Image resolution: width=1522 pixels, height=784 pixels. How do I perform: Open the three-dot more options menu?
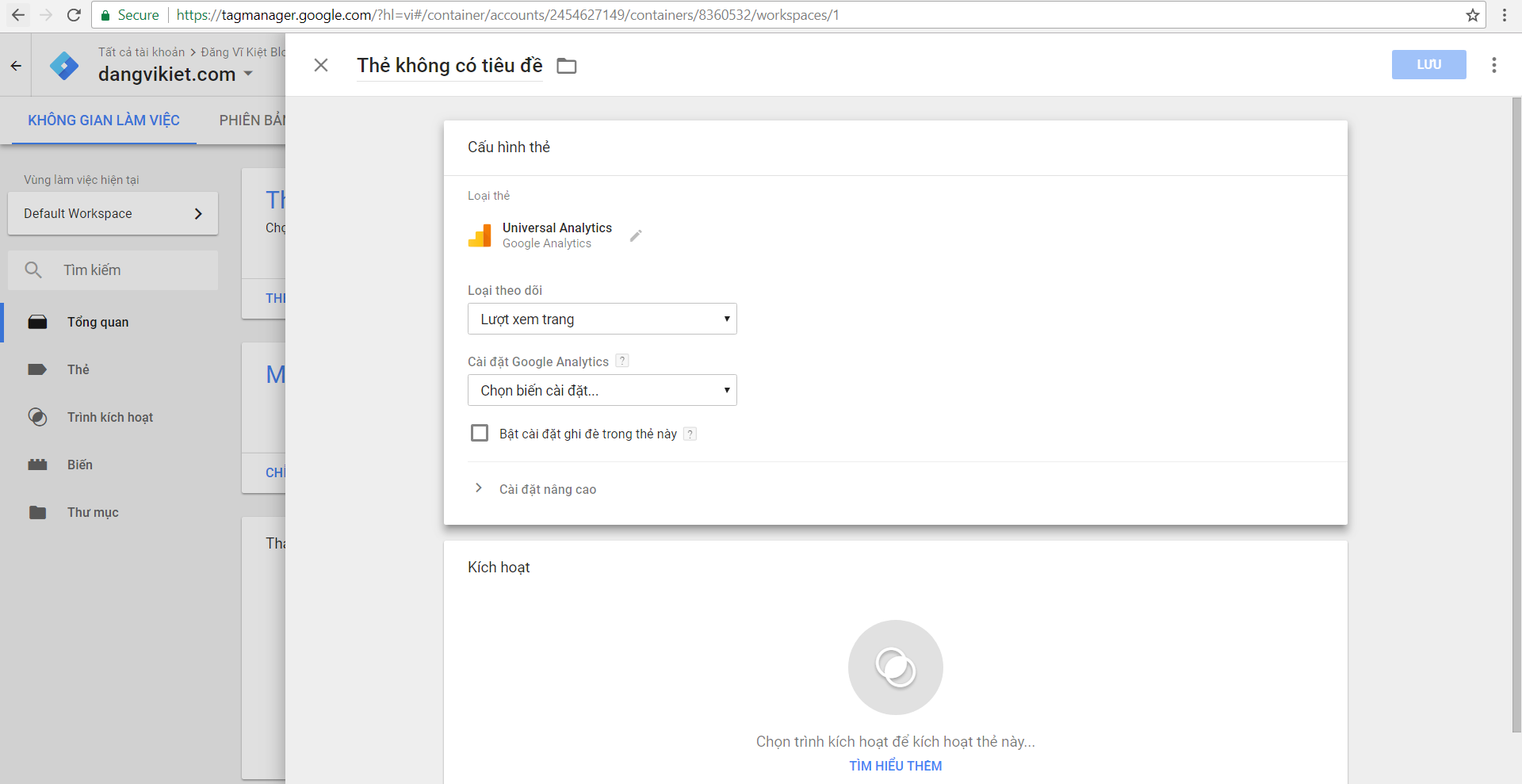coord(1494,65)
